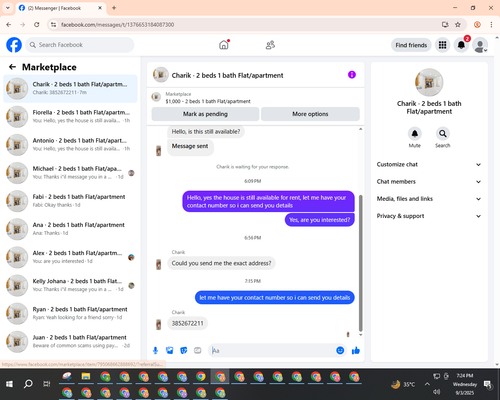Open conversation information purple icon
The width and height of the screenshot is (500, 400).
352,75
